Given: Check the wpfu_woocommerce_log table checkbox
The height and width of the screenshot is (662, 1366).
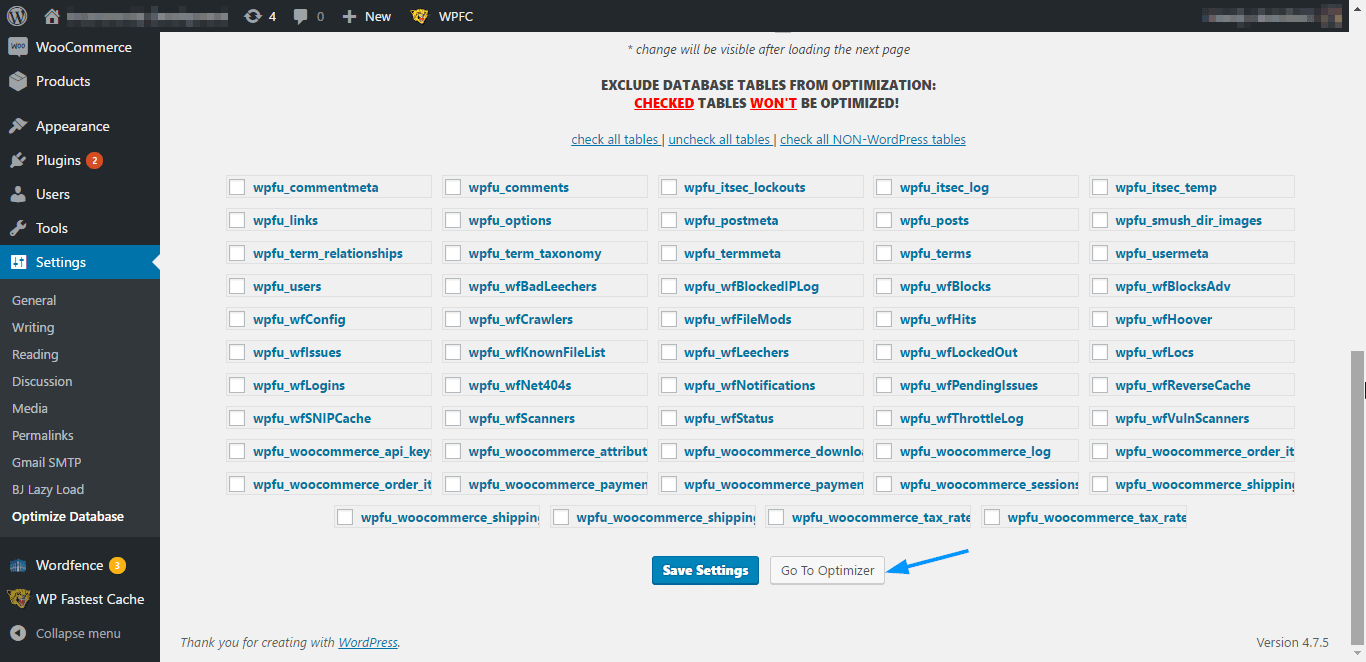Looking at the screenshot, I should tap(884, 451).
